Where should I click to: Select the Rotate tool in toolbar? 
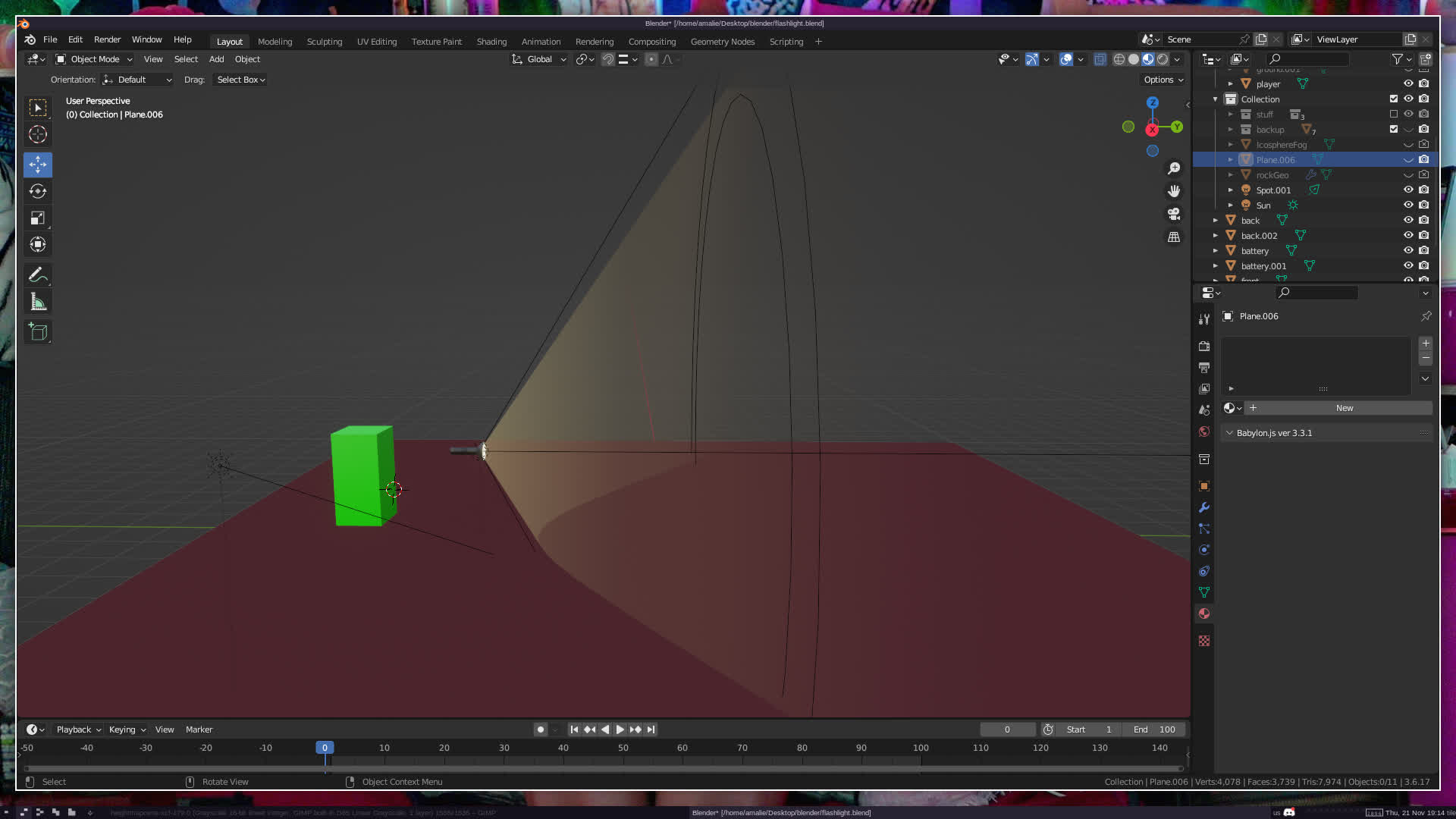(38, 191)
